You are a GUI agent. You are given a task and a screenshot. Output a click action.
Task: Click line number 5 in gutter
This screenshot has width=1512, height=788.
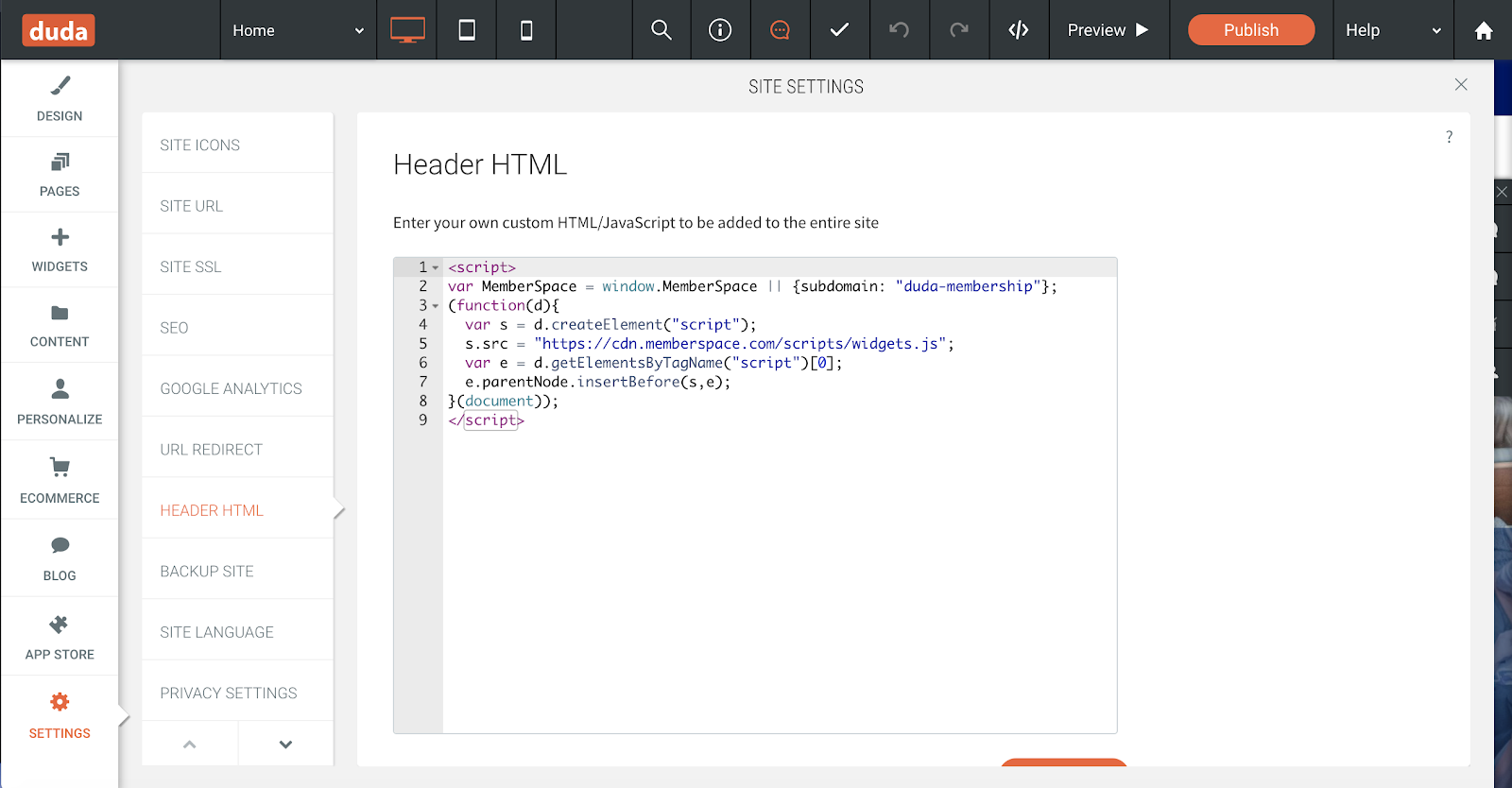pos(422,344)
